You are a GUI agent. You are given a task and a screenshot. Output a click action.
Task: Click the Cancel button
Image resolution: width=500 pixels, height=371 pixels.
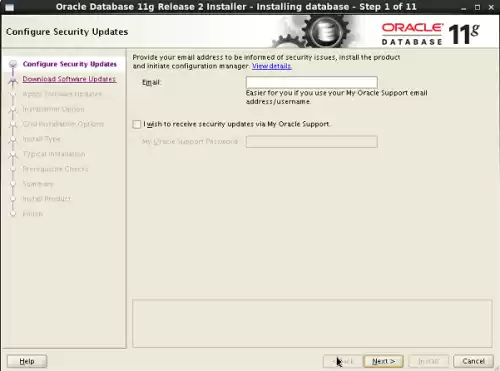[473, 361]
